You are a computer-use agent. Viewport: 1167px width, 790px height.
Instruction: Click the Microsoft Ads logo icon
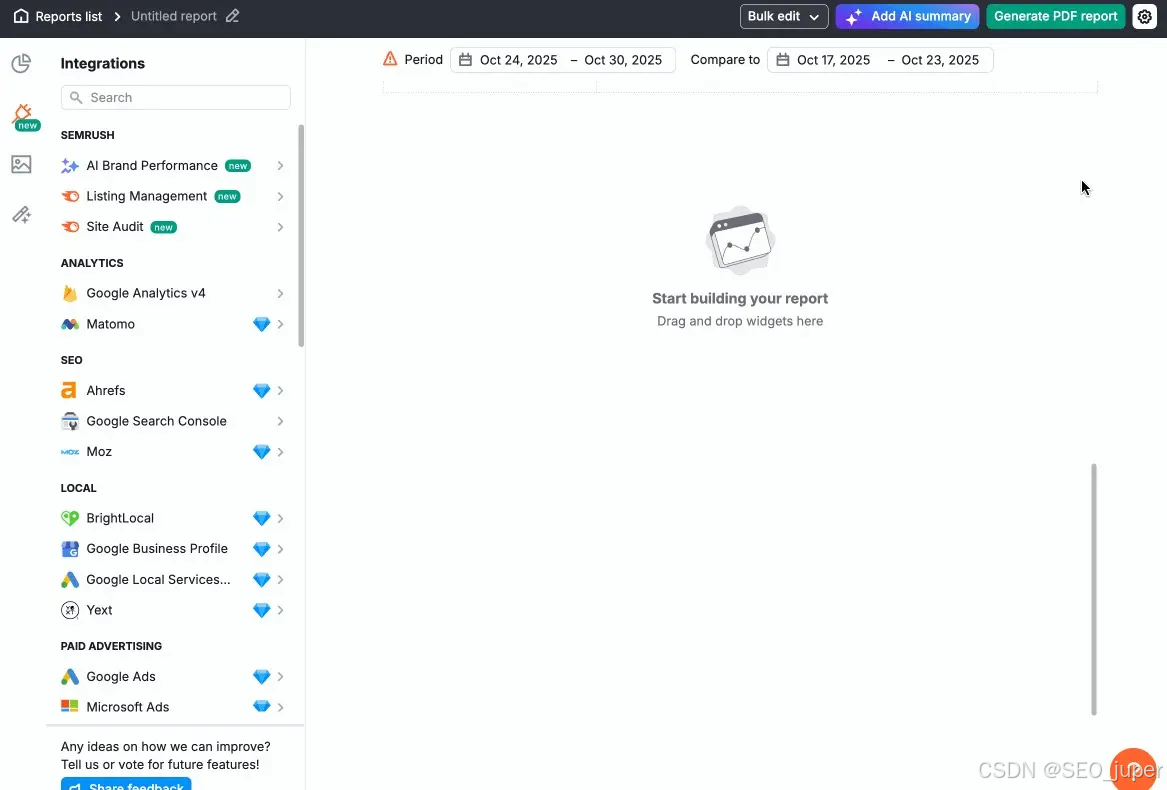click(x=69, y=706)
